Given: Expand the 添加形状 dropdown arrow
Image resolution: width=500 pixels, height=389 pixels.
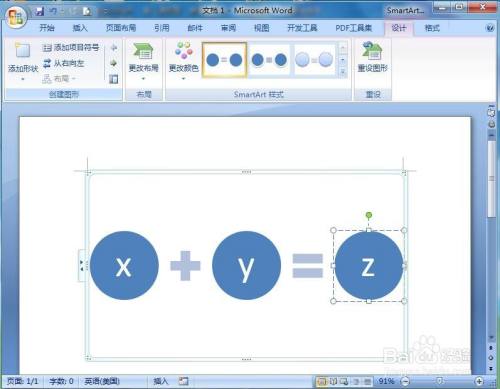Looking at the screenshot, I should tap(23, 79).
